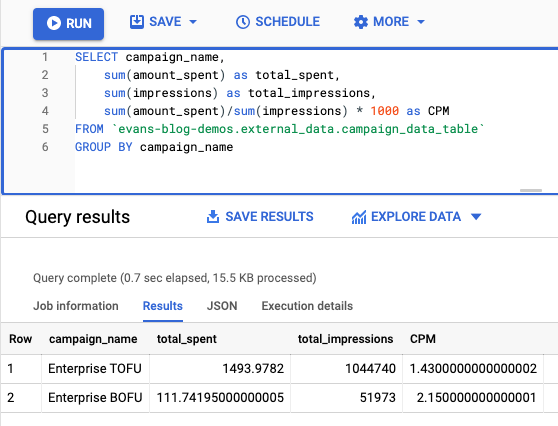Viewport: 558px width, 426px height.
Task: Click the Query results heading
Action: 78,217
